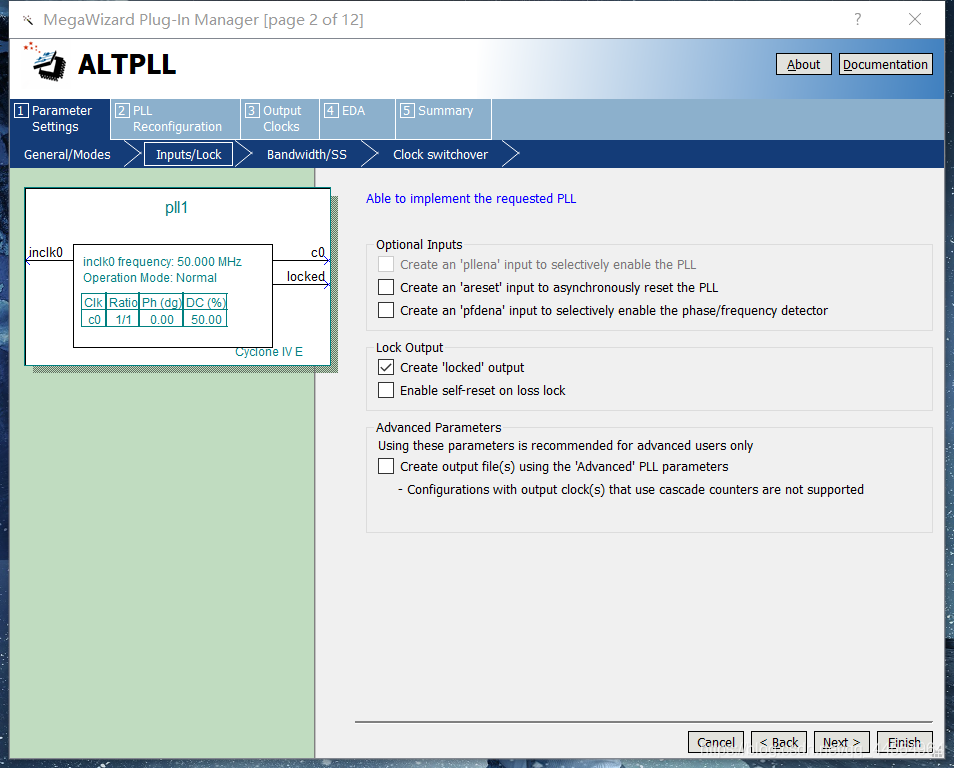This screenshot has height=768, width=954.
Task: Enable self-reset on loss lock
Action: (x=386, y=390)
